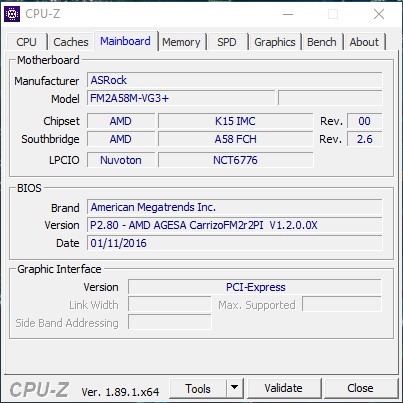
Task: Open the Graphics tab
Action: (x=275, y=42)
